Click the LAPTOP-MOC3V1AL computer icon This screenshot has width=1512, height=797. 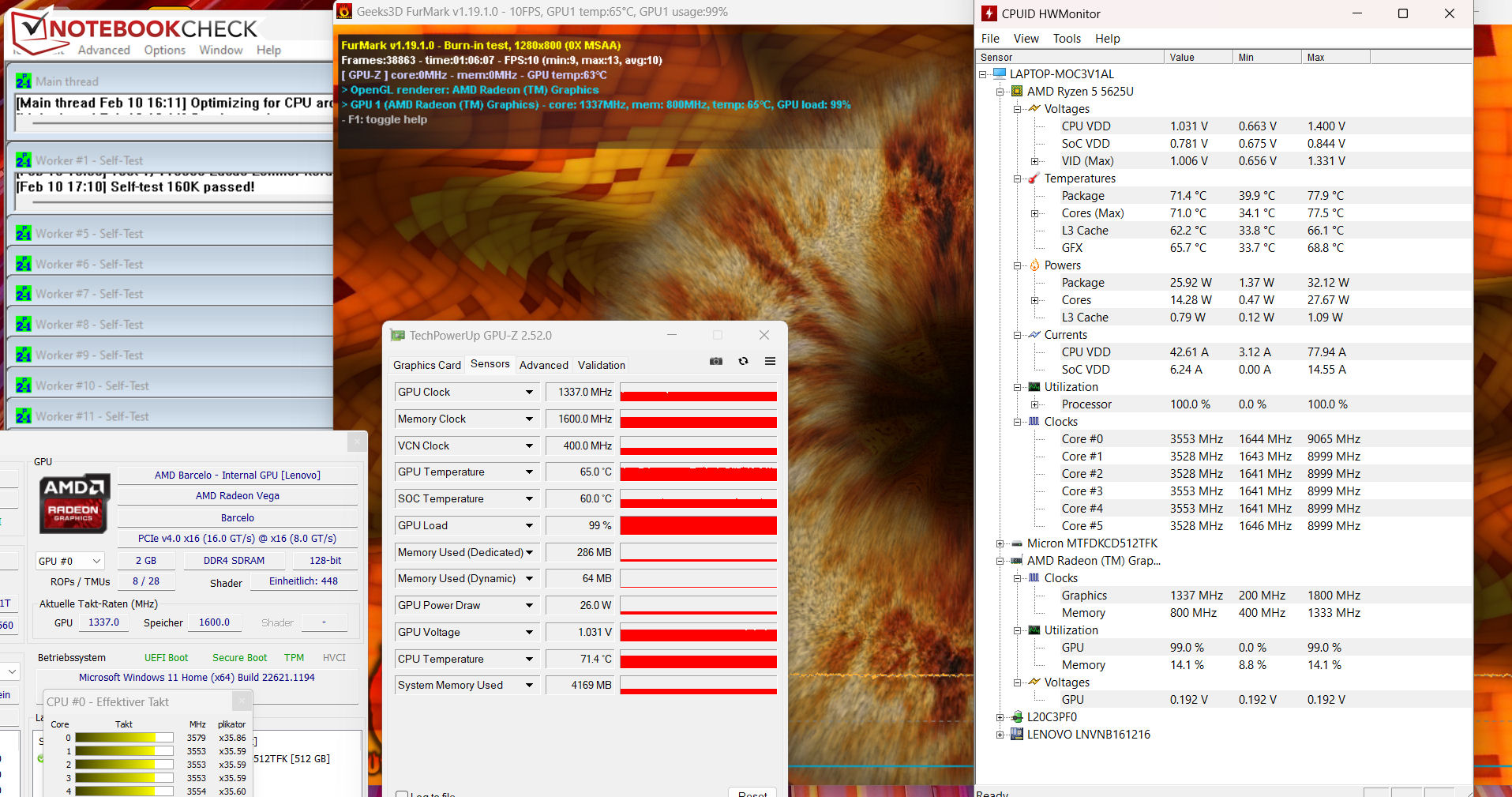tap(1000, 73)
